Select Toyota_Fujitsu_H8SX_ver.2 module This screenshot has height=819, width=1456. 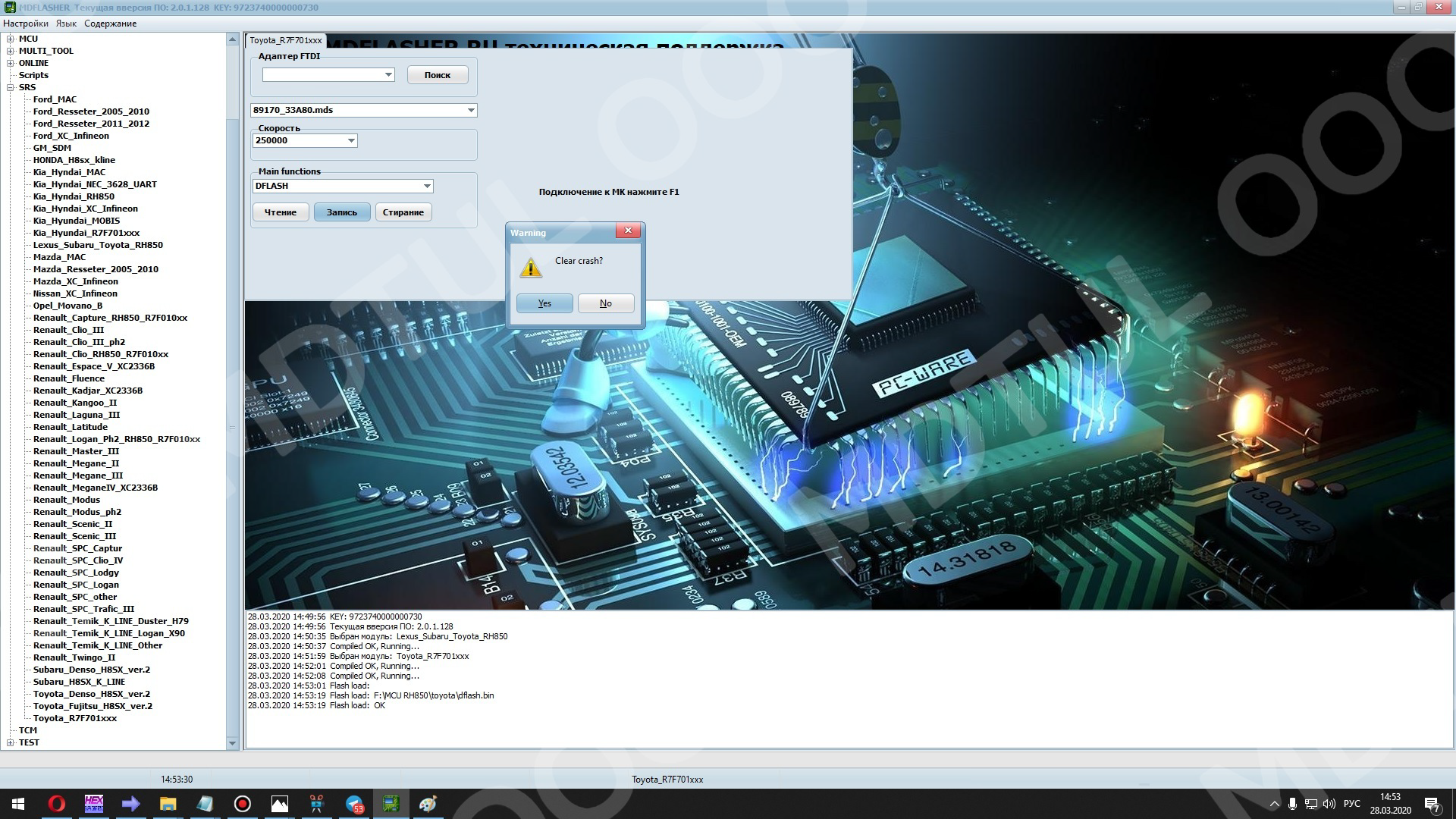93,706
